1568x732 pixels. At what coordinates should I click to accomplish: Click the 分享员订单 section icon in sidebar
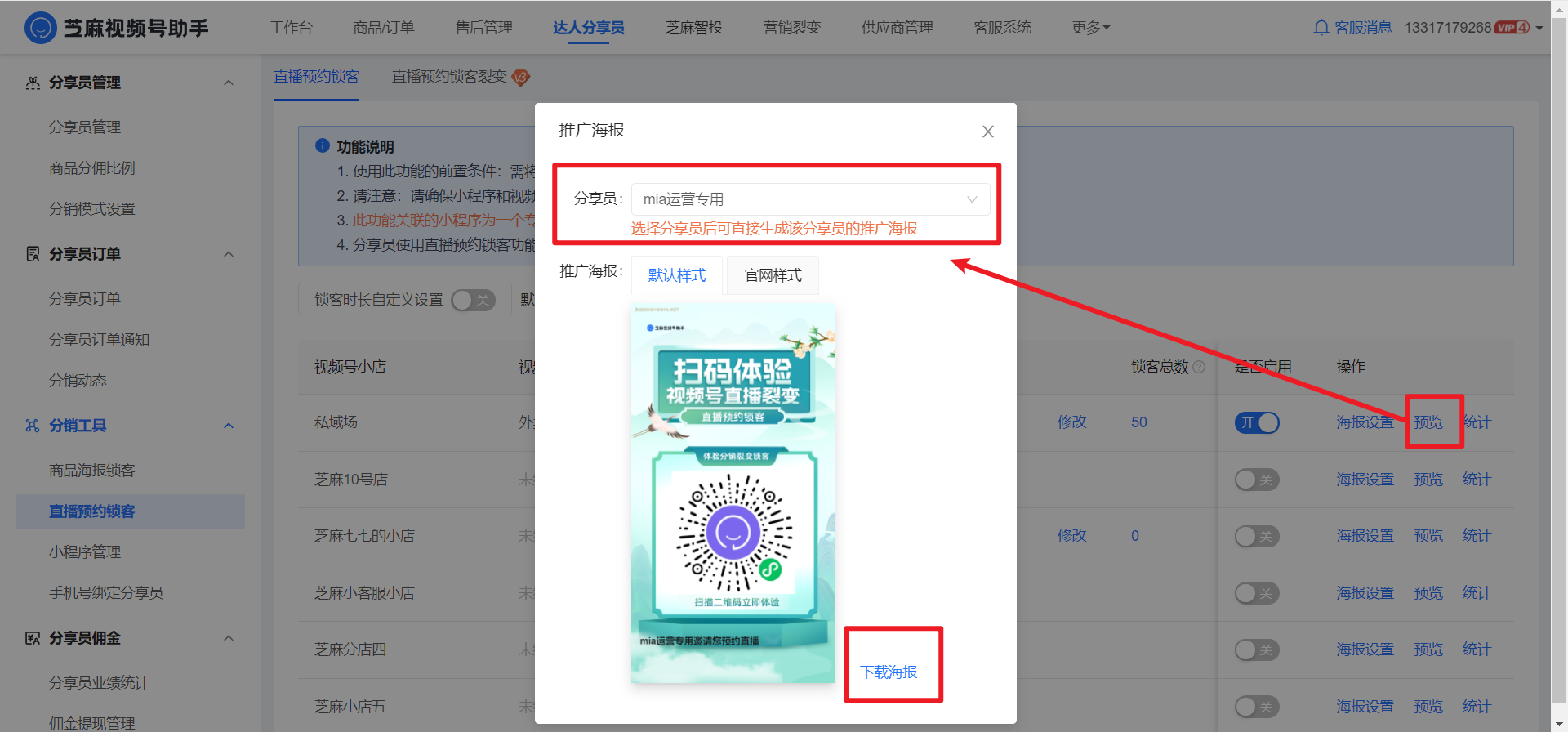[x=33, y=254]
